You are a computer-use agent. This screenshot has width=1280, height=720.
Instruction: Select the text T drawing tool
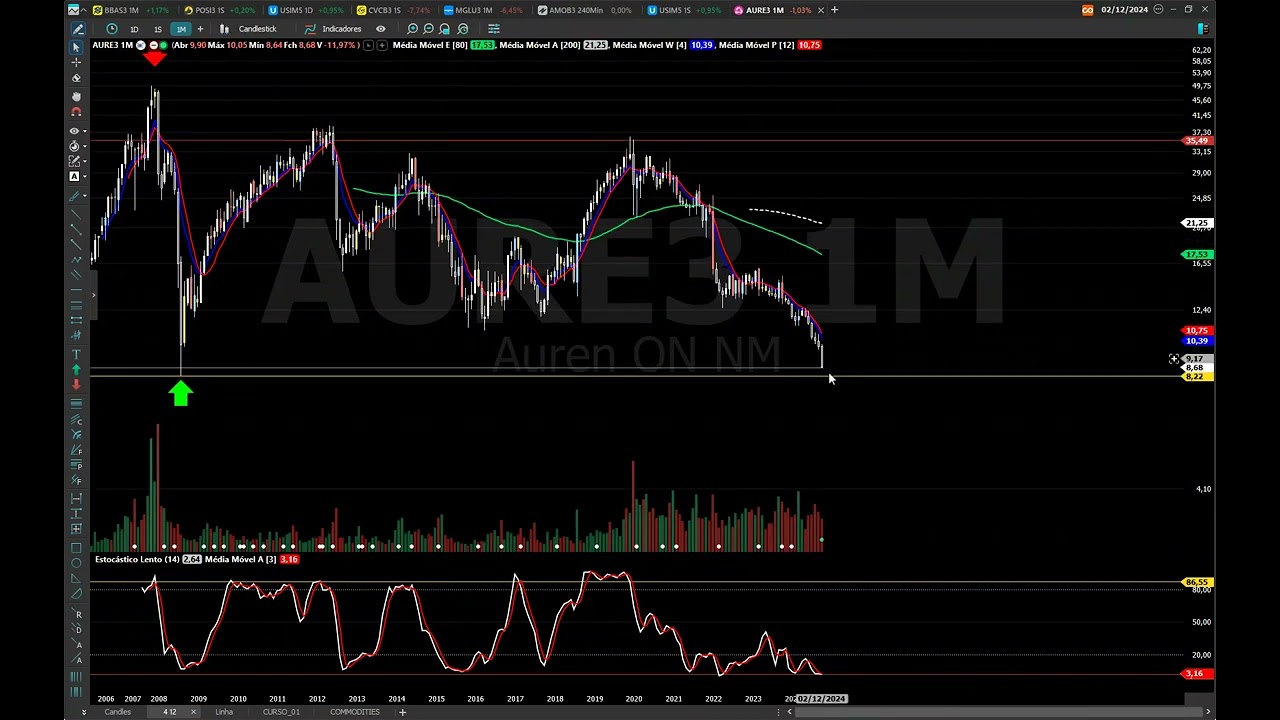pos(76,355)
